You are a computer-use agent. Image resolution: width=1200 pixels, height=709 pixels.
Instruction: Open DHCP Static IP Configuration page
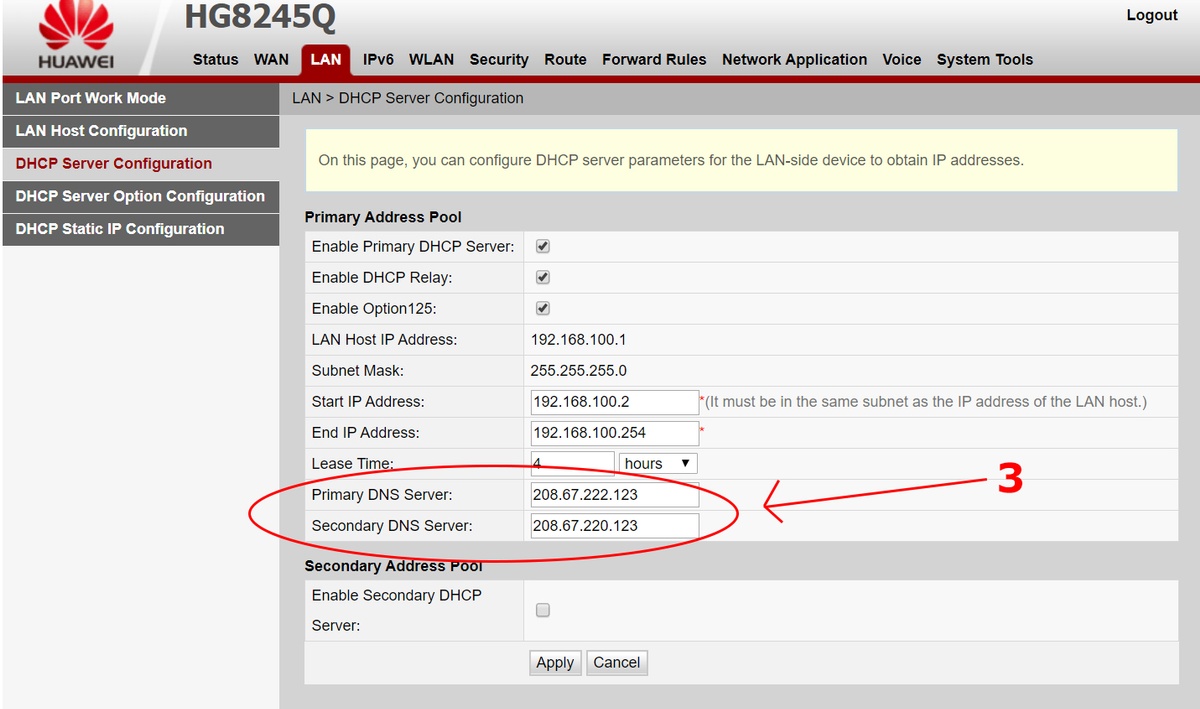pos(140,229)
